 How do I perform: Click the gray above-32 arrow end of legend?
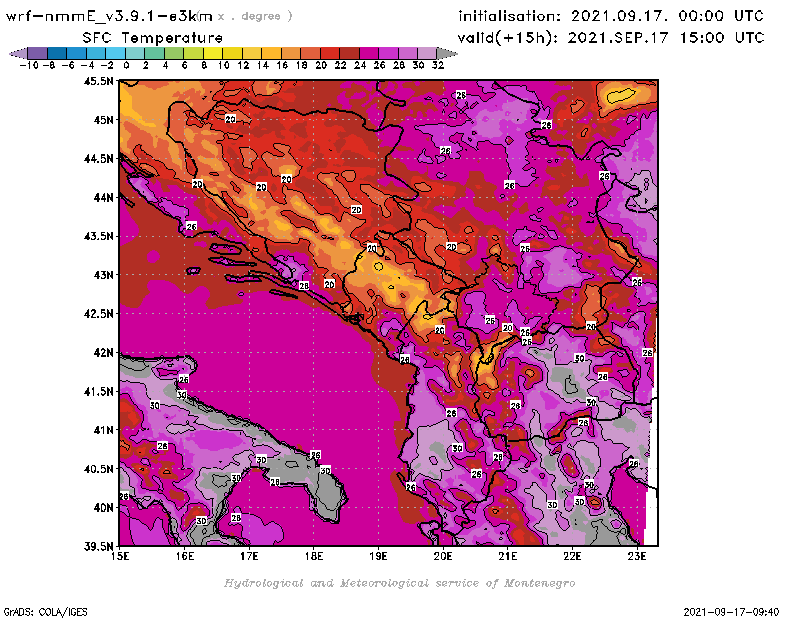point(446,53)
